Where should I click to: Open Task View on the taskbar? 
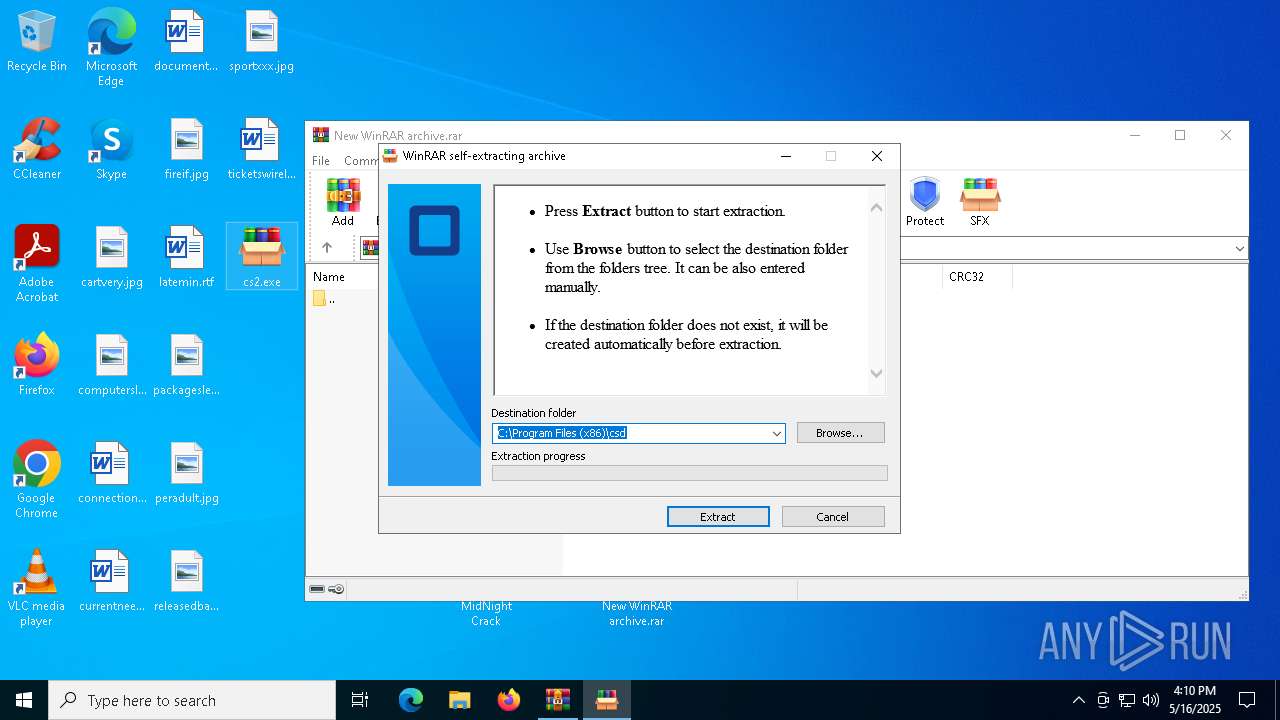(x=360, y=700)
